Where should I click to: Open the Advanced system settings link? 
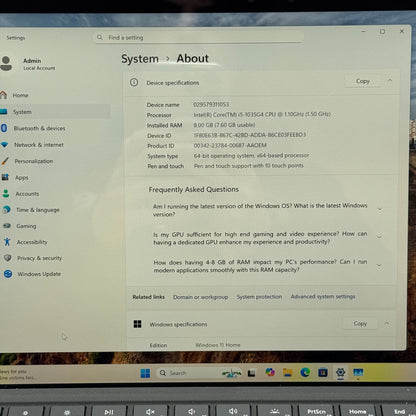point(323,296)
